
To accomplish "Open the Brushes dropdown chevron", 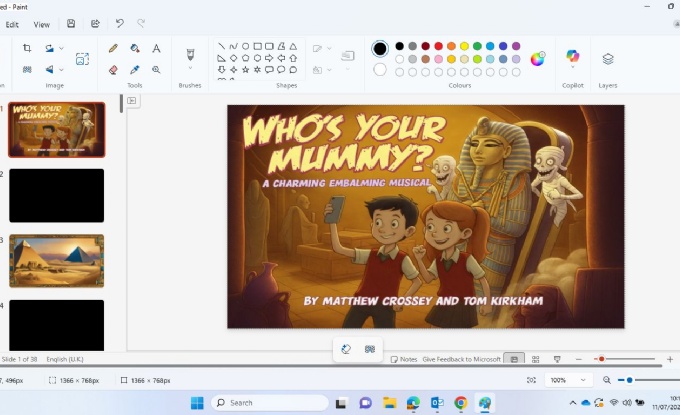I will pyautogui.click(x=190, y=68).
